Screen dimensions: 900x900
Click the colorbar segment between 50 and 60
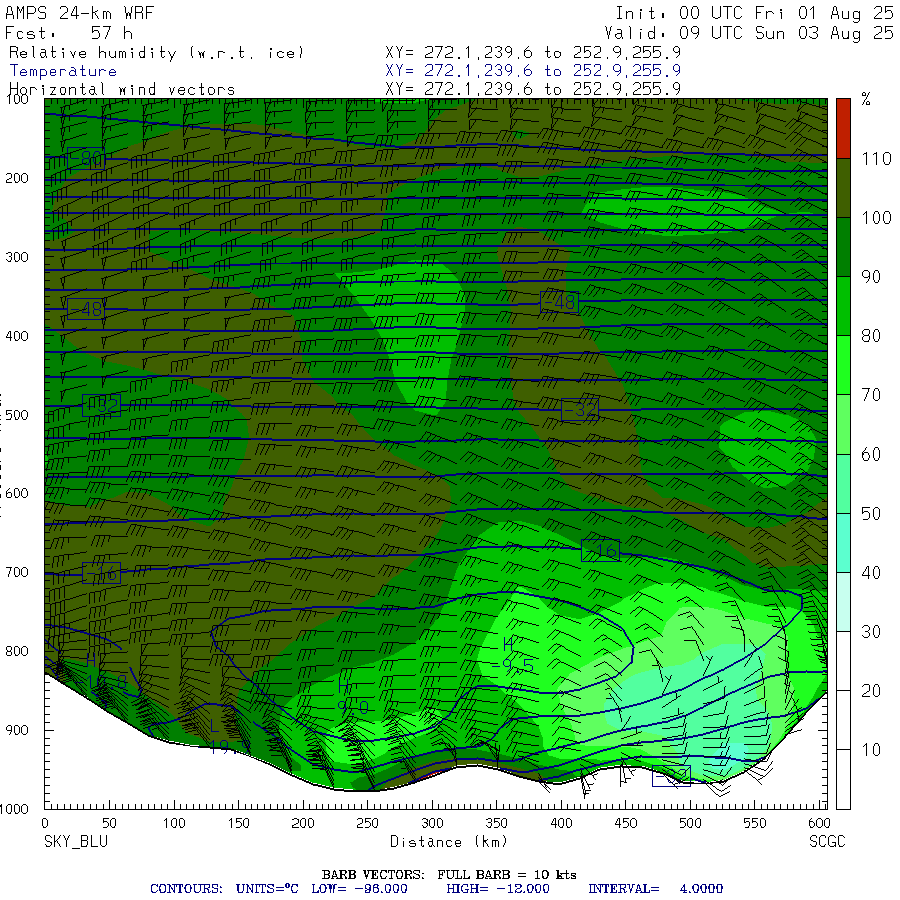(x=843, y=483)
